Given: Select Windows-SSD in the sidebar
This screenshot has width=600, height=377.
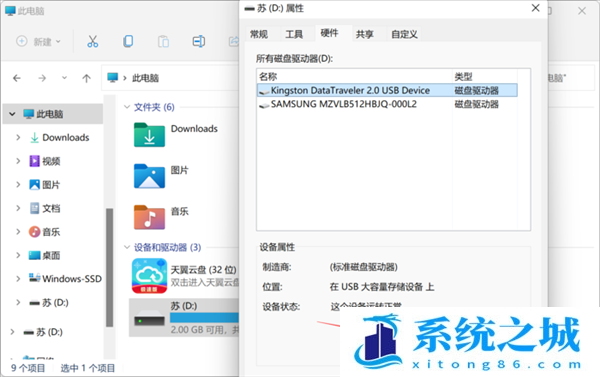Looking at the screenshot, I should click(x=65, y=279).
